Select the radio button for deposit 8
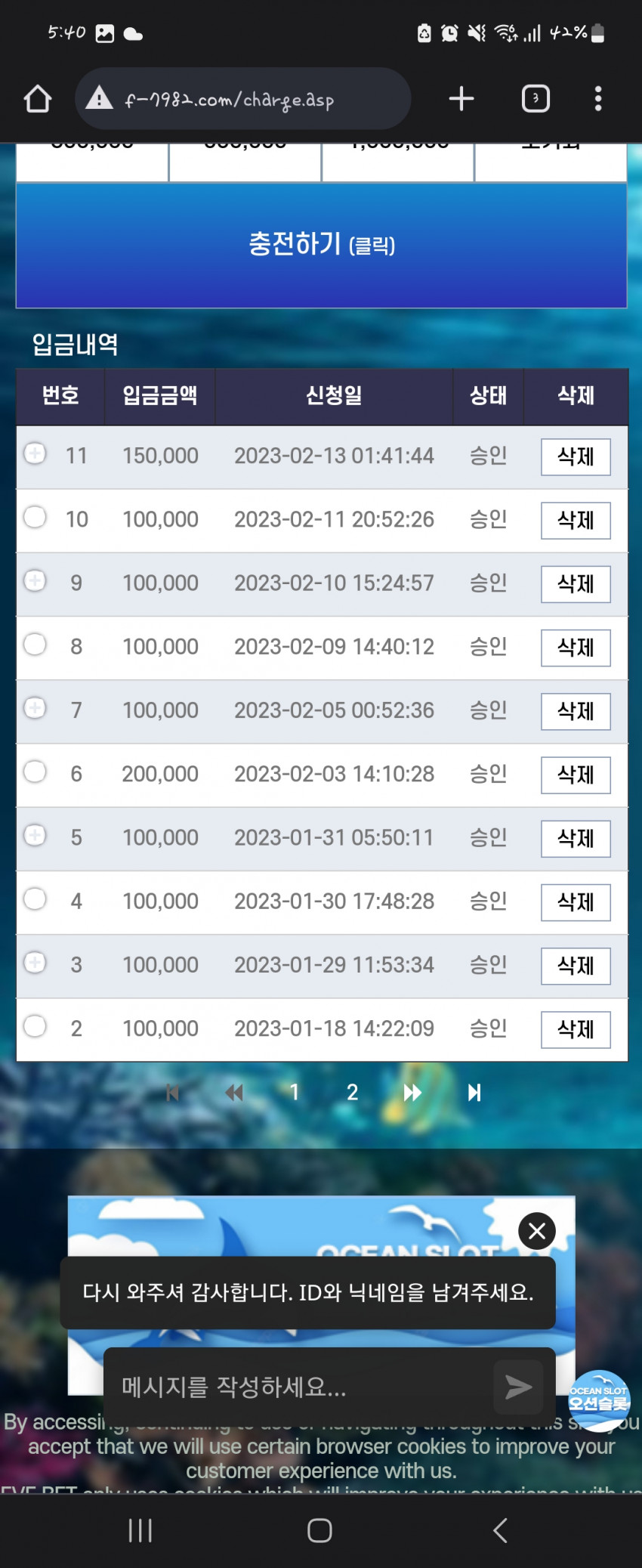Image resolution: width=642 pixels, height=1568 pixels. 35,644
